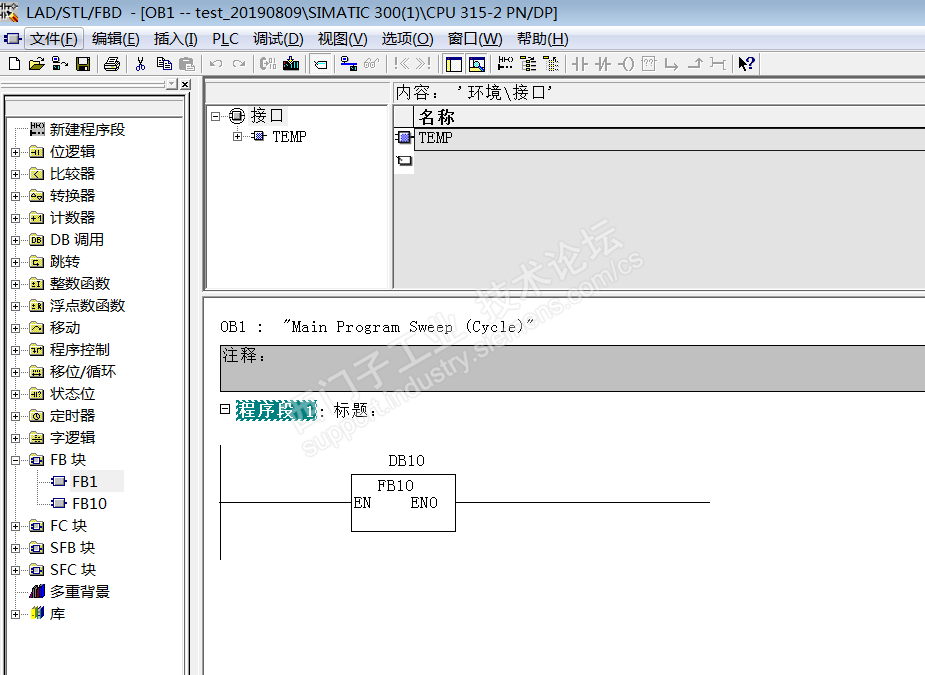Click the Redo arrow icon

click(239, 64)
